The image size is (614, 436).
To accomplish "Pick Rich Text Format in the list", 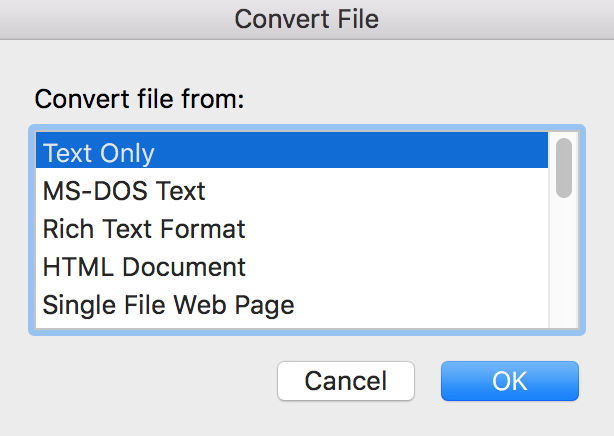I will tap(144, 228).
